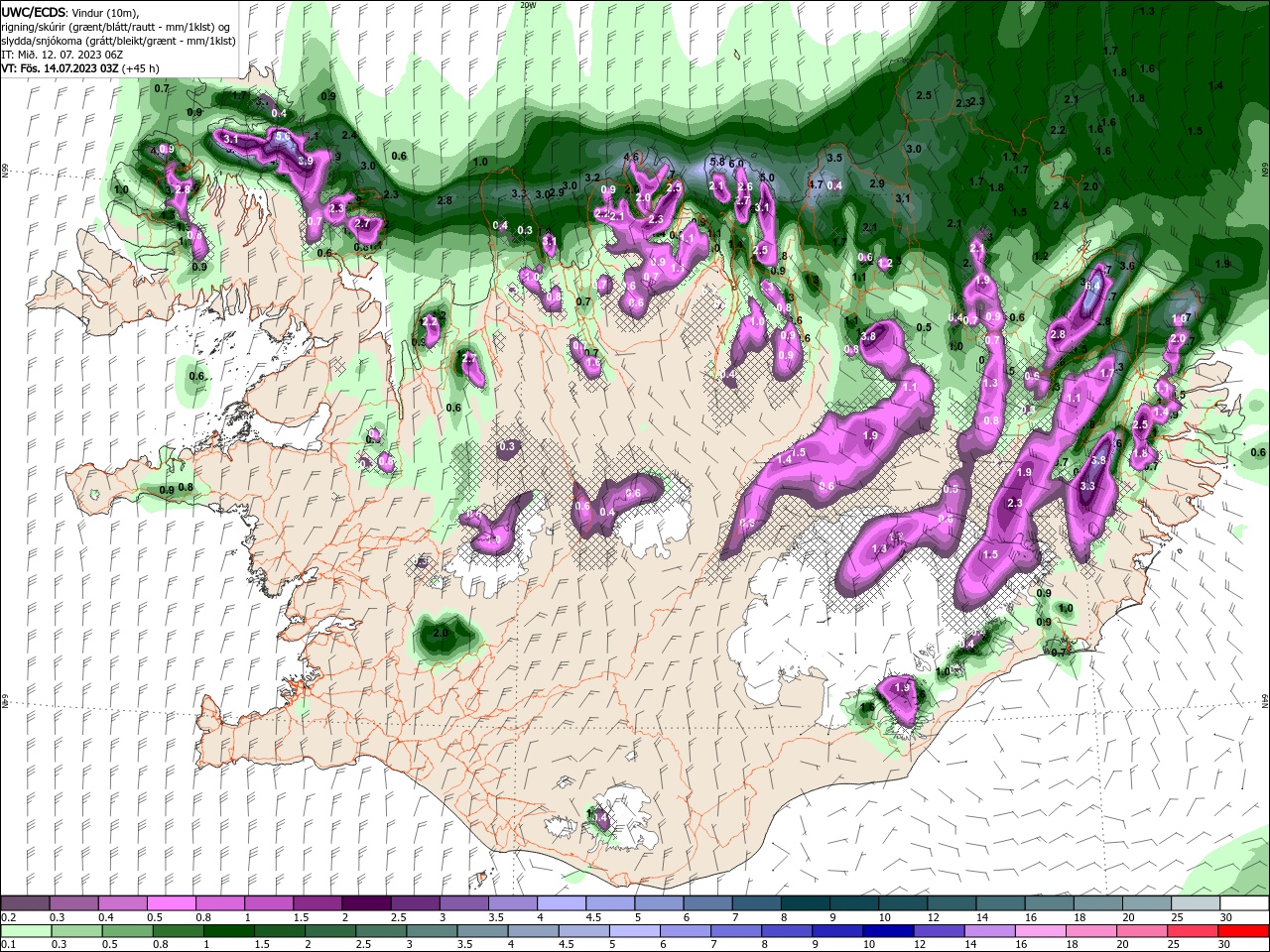Click the '(+45 h)' forecast offset text
This screenshot has height=952, width=1270.
140,68
